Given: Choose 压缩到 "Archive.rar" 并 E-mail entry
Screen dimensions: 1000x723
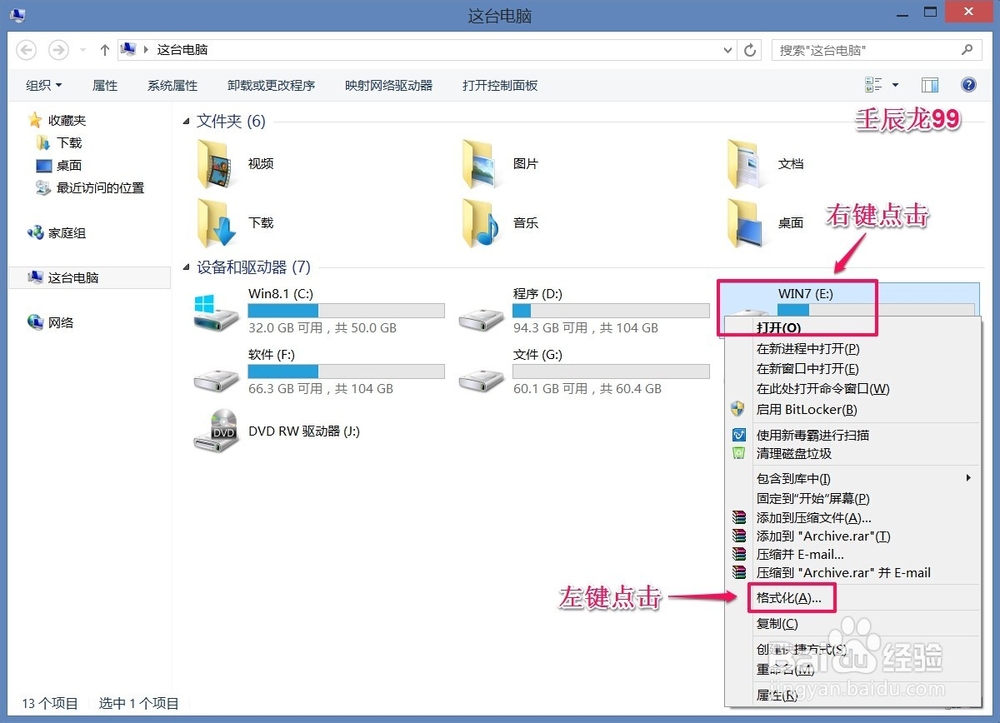Looking at the screenshot, I should point(843,573).
